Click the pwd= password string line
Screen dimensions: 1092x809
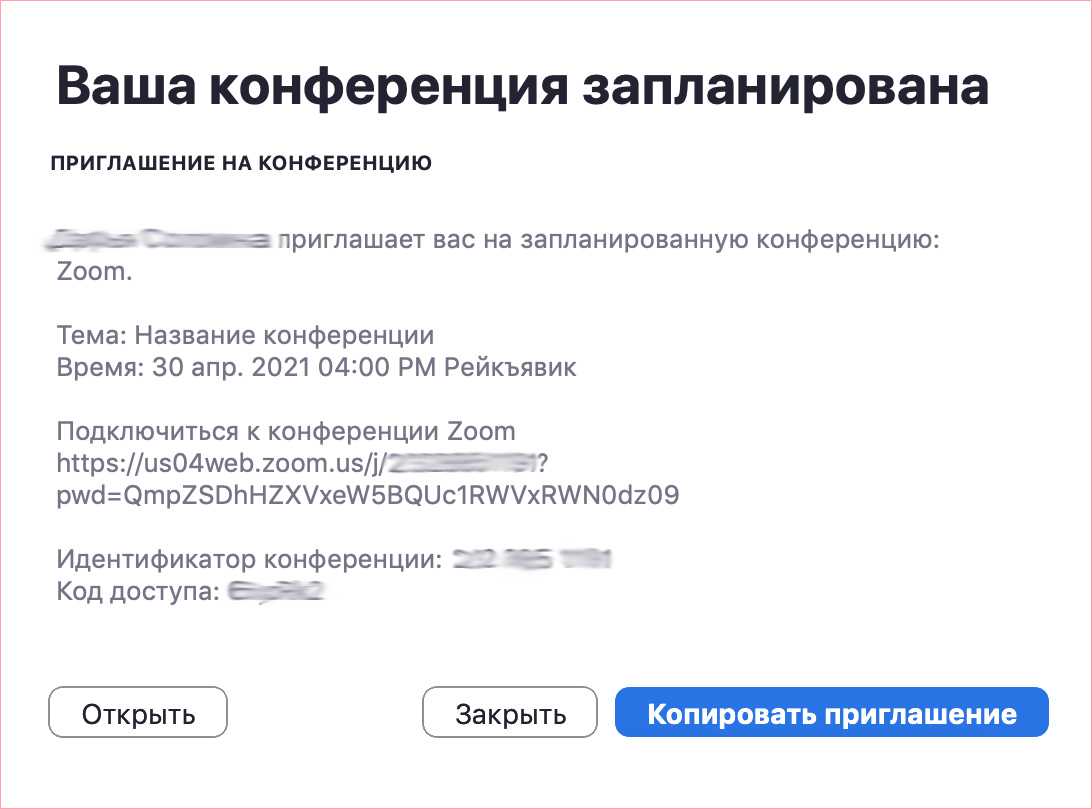[x=368, y=495]
